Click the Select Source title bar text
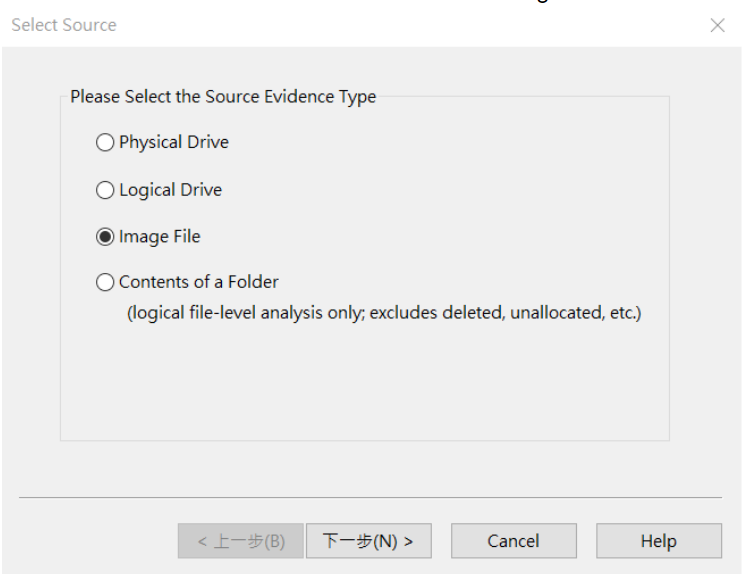 (x=64, y=25)
